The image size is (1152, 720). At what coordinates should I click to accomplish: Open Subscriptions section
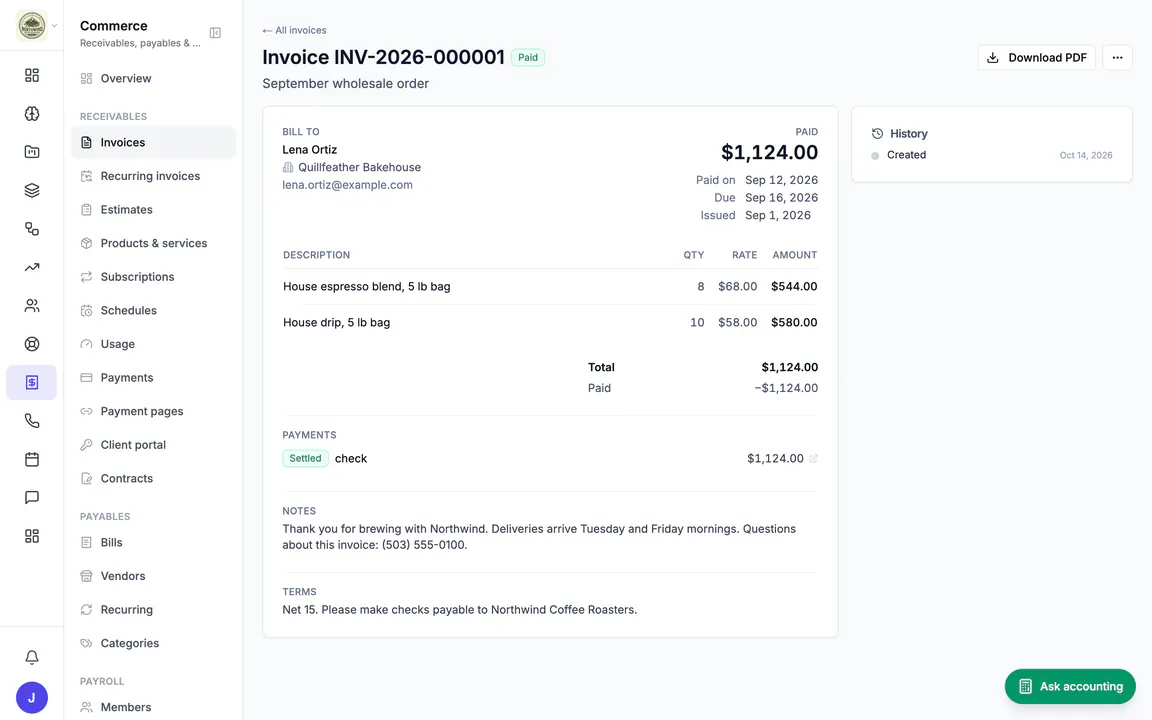pos(154,277)
